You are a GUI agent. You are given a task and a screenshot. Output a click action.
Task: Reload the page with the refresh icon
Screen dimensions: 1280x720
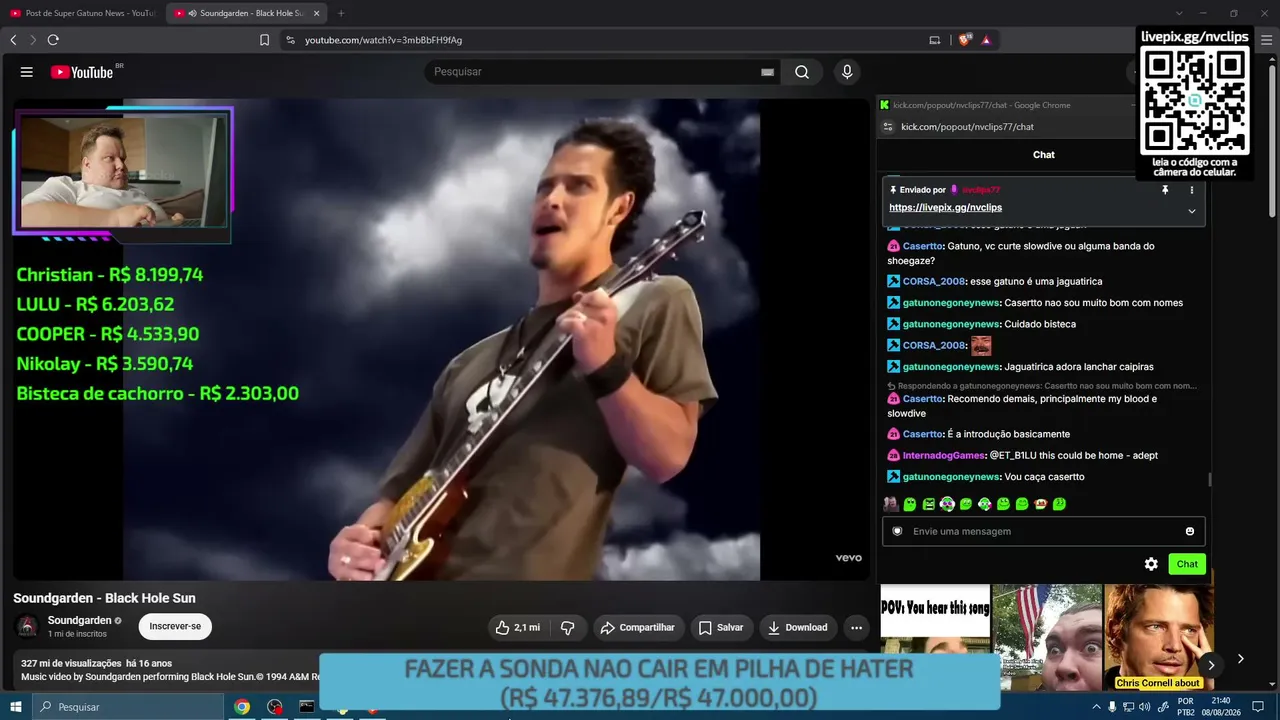(53, 40)
